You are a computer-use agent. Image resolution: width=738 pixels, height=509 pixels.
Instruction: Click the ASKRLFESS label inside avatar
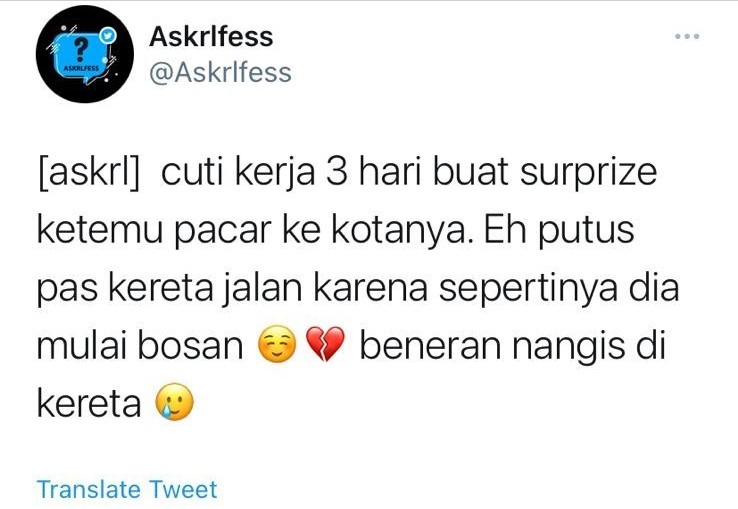81,68
